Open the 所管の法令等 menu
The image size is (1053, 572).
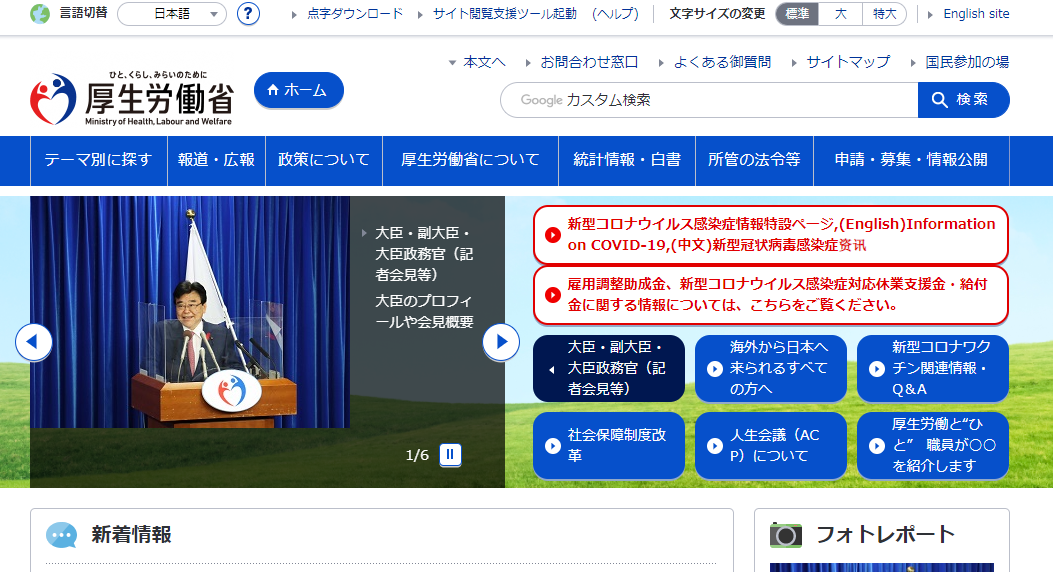tap(754, 160)
